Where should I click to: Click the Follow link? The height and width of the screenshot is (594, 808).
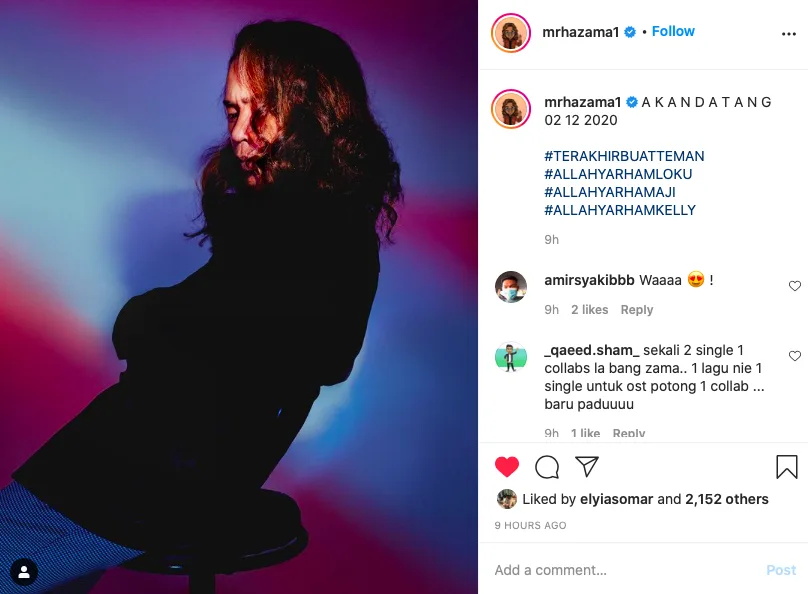tap(673, 32)
